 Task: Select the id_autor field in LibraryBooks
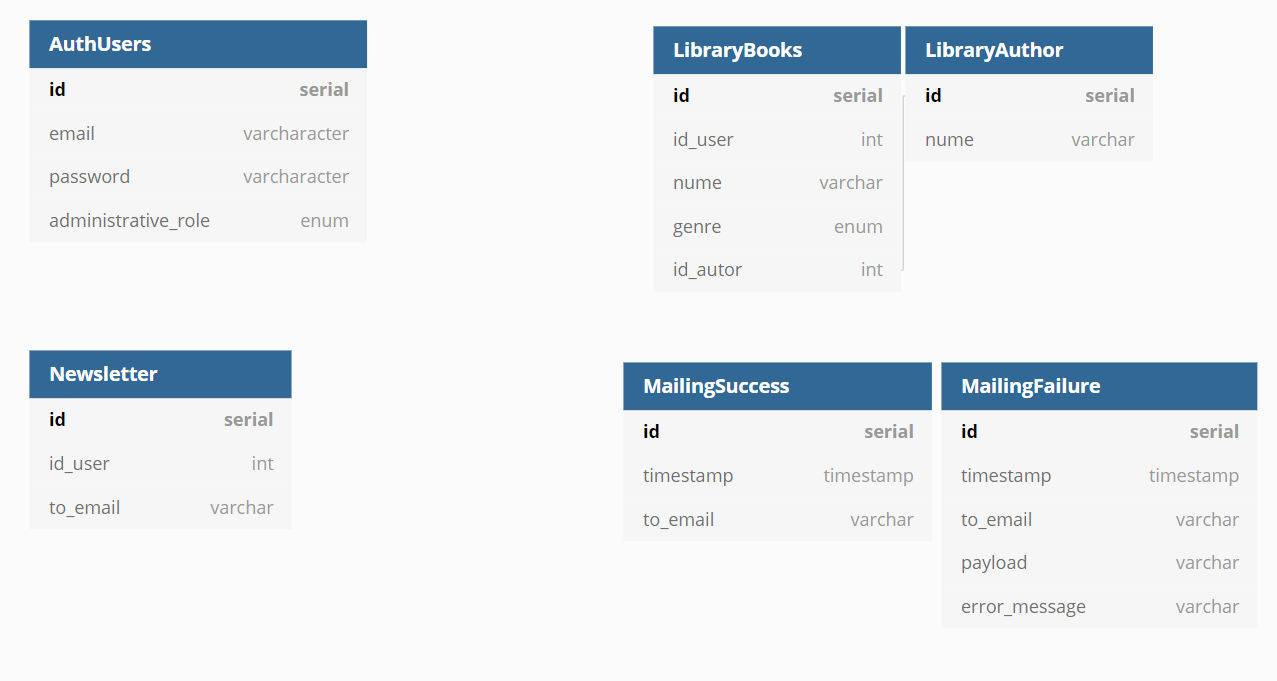tap(777, 270)
